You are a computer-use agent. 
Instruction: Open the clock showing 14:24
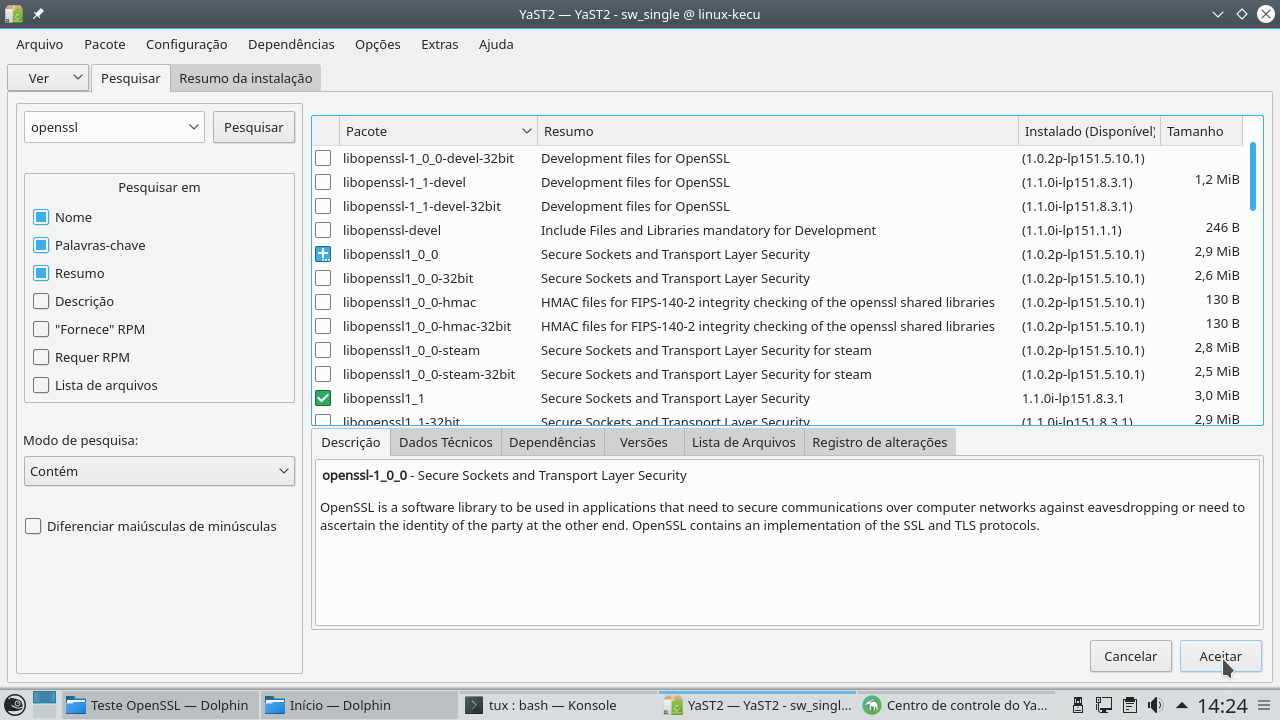point(1222,705)
